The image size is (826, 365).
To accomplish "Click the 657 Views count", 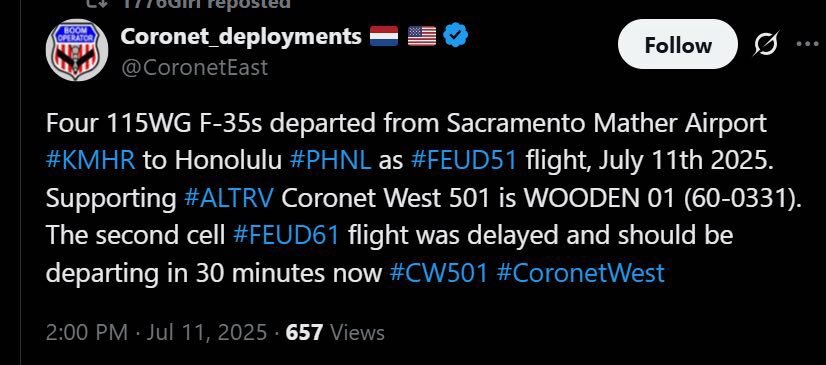I will [335, 332].
